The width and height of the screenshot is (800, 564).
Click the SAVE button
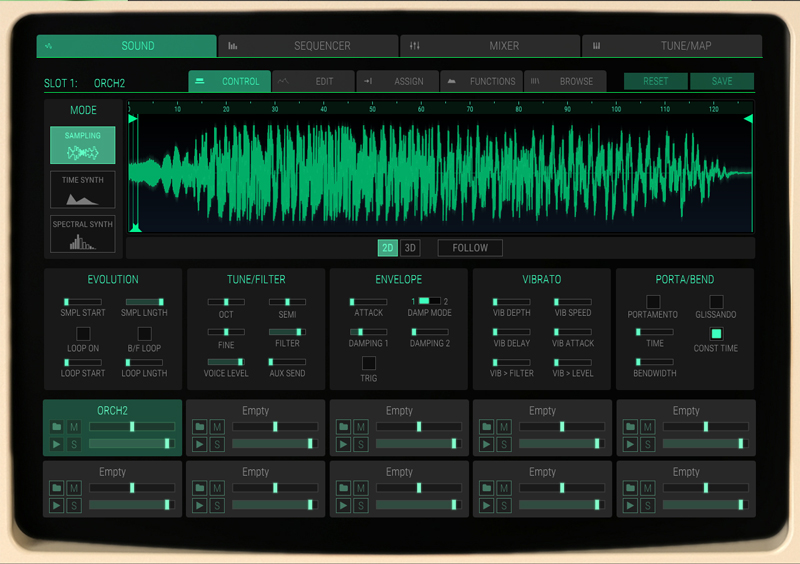[722, 81]
